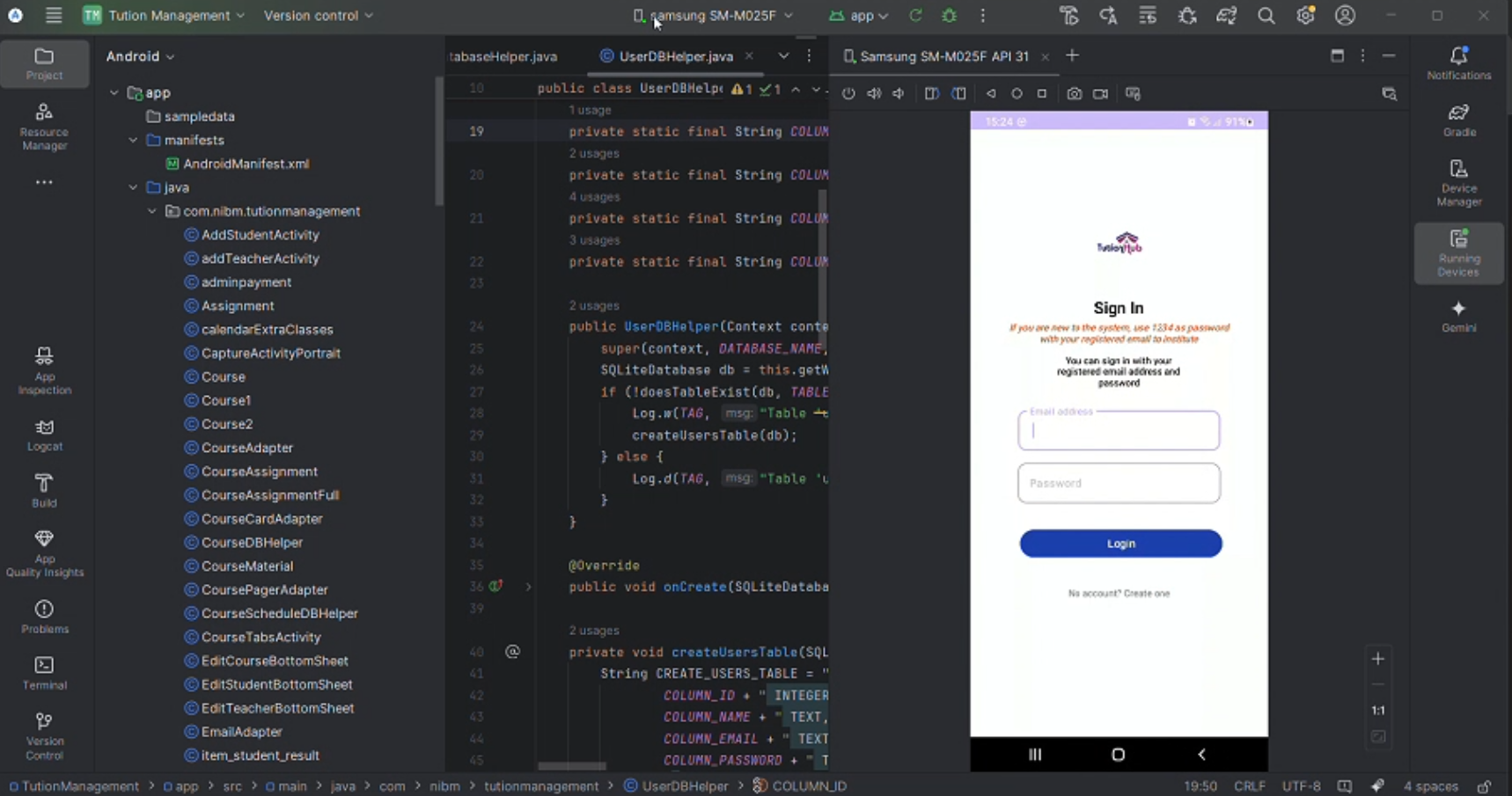The height and width of the screenshot is (796, 1512).
Task: Click the debug app bug icon
Action: pyautogui.click(x=949, y=16)
